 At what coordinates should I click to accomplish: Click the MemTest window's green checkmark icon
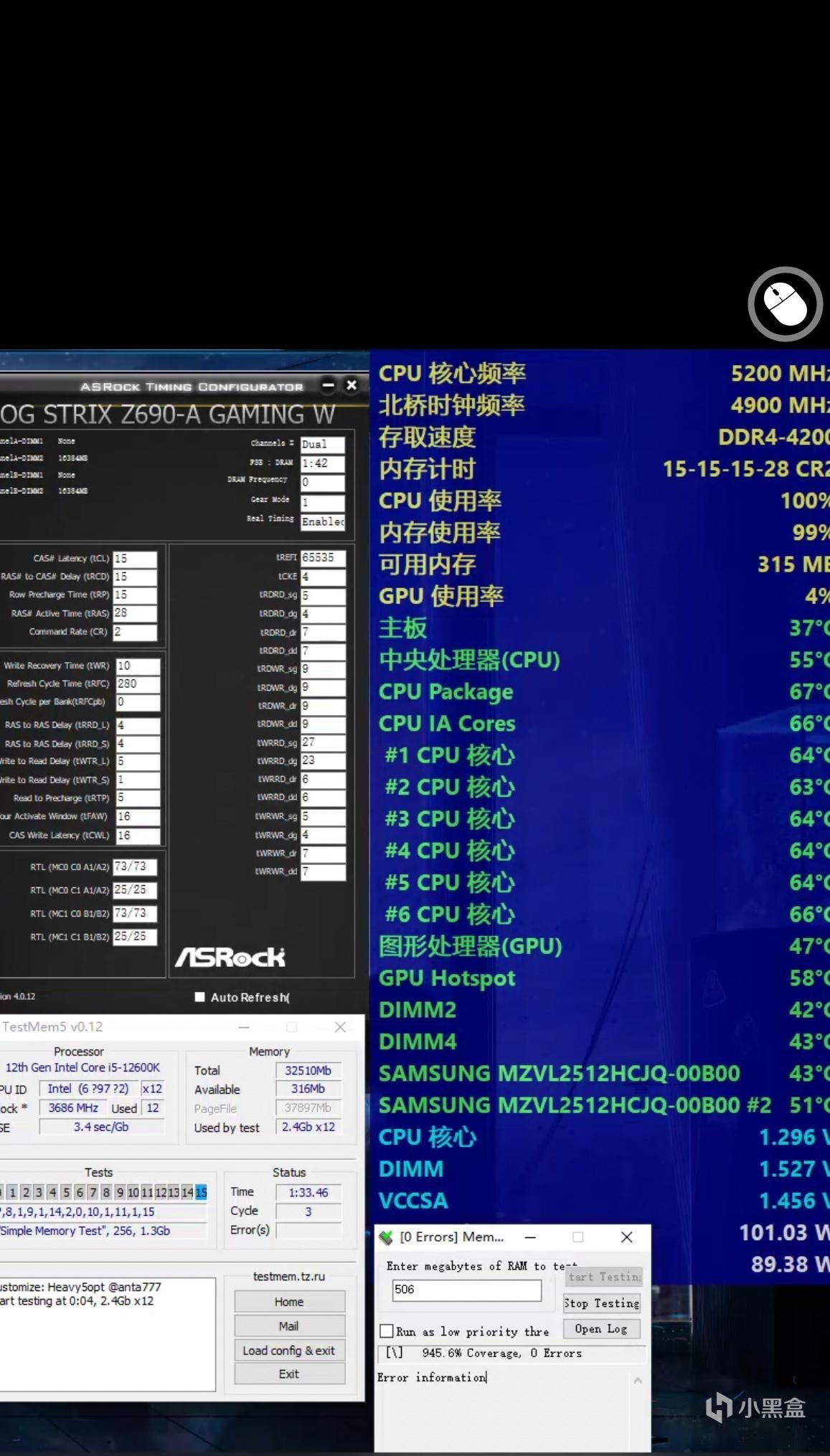point(386,1237)
